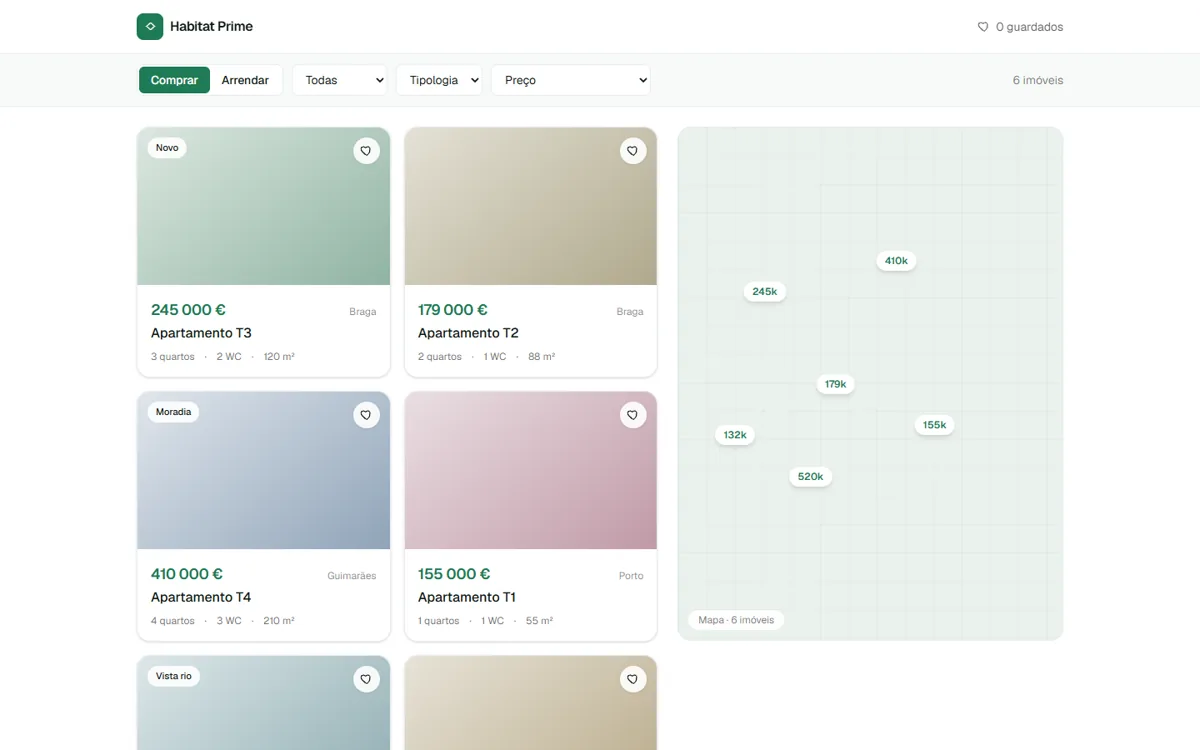Screen dimensions: 1200x750
Task: Select the 245k map price pin
Action: pos(765,292)
